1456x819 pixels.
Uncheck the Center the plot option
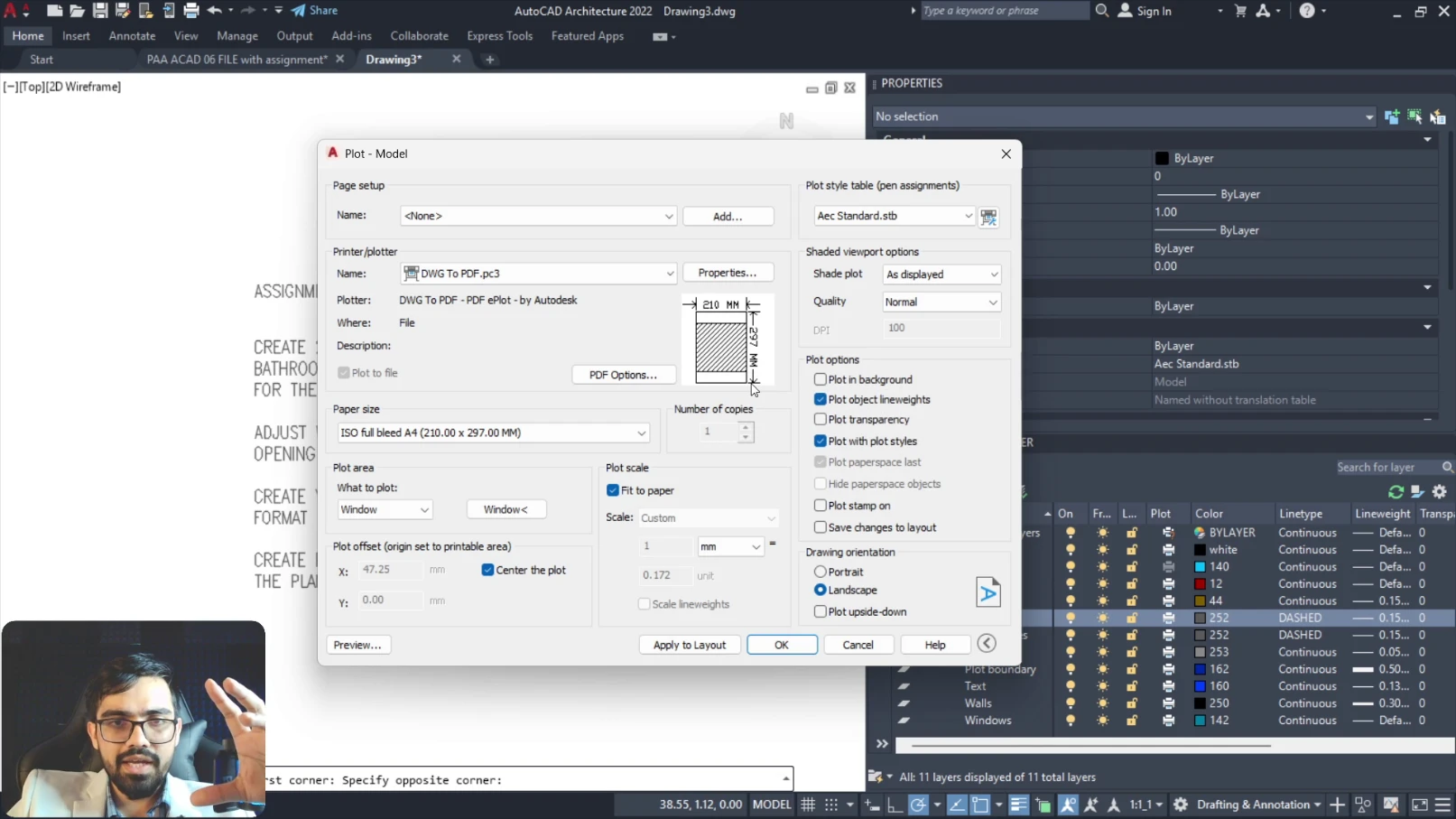click(x=487, y=570)
